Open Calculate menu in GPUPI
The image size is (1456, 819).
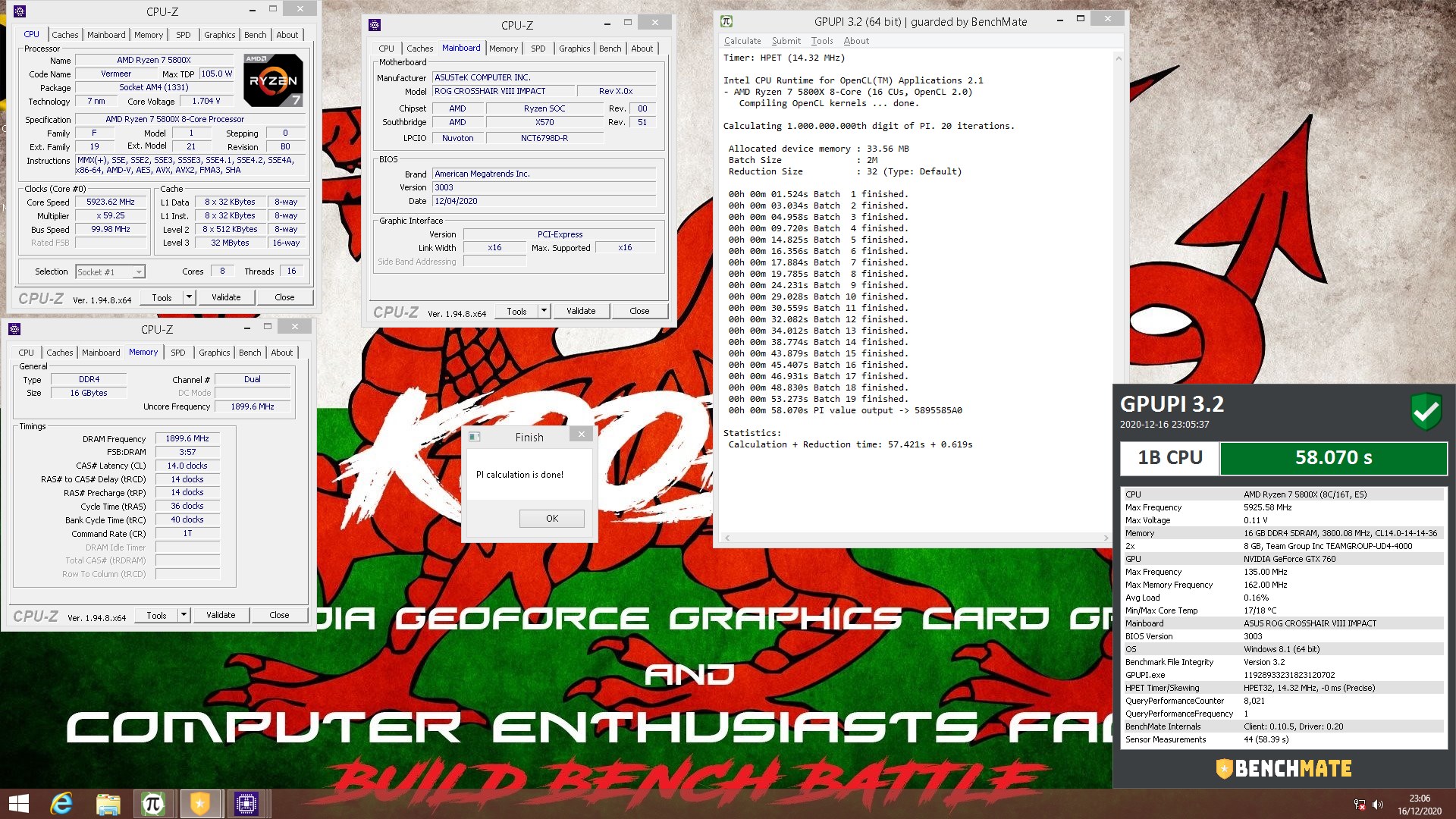tap(742, 41)
